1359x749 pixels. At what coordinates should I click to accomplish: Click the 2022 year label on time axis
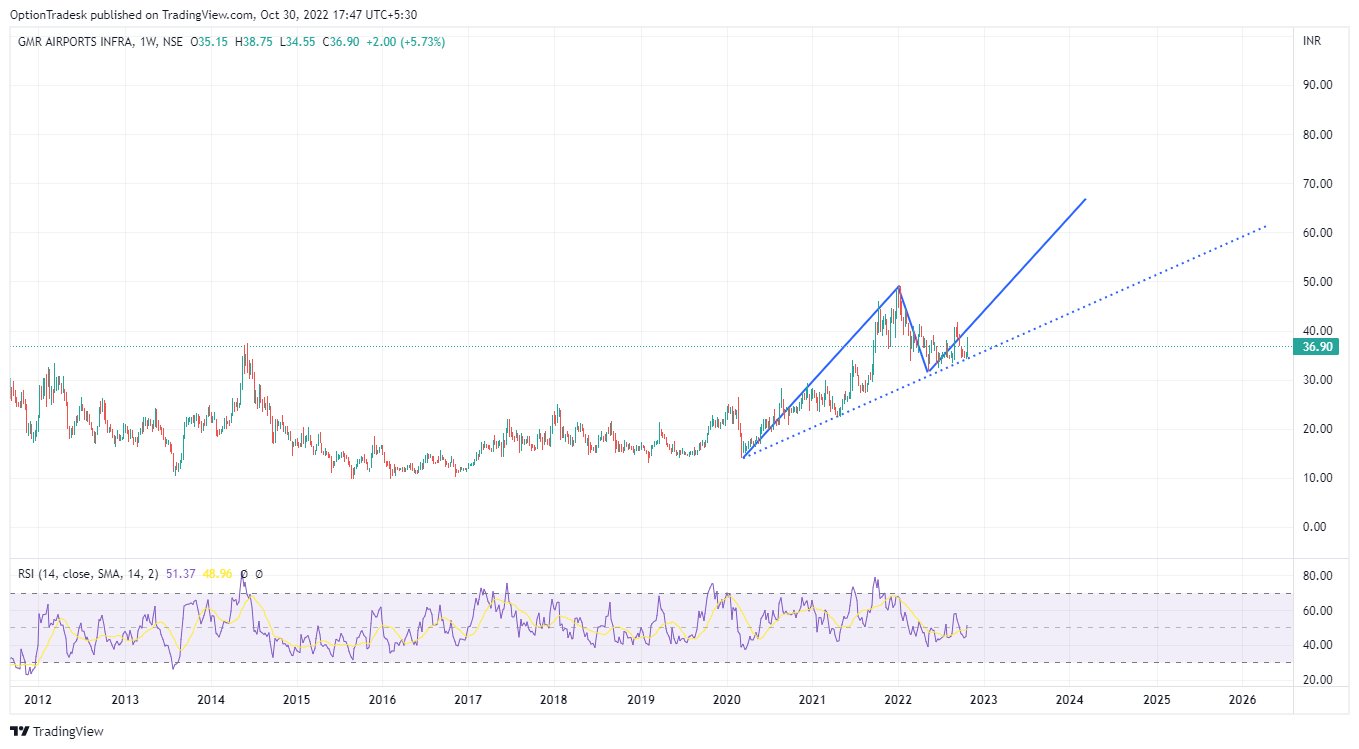pos(898,700)
